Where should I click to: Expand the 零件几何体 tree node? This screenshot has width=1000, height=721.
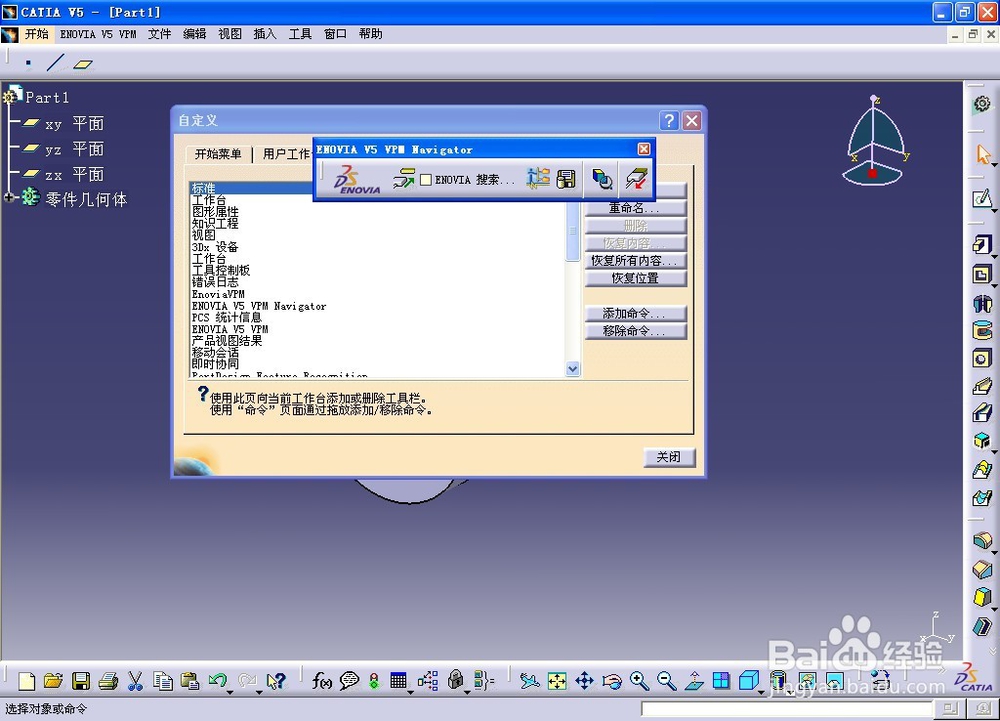10,198
